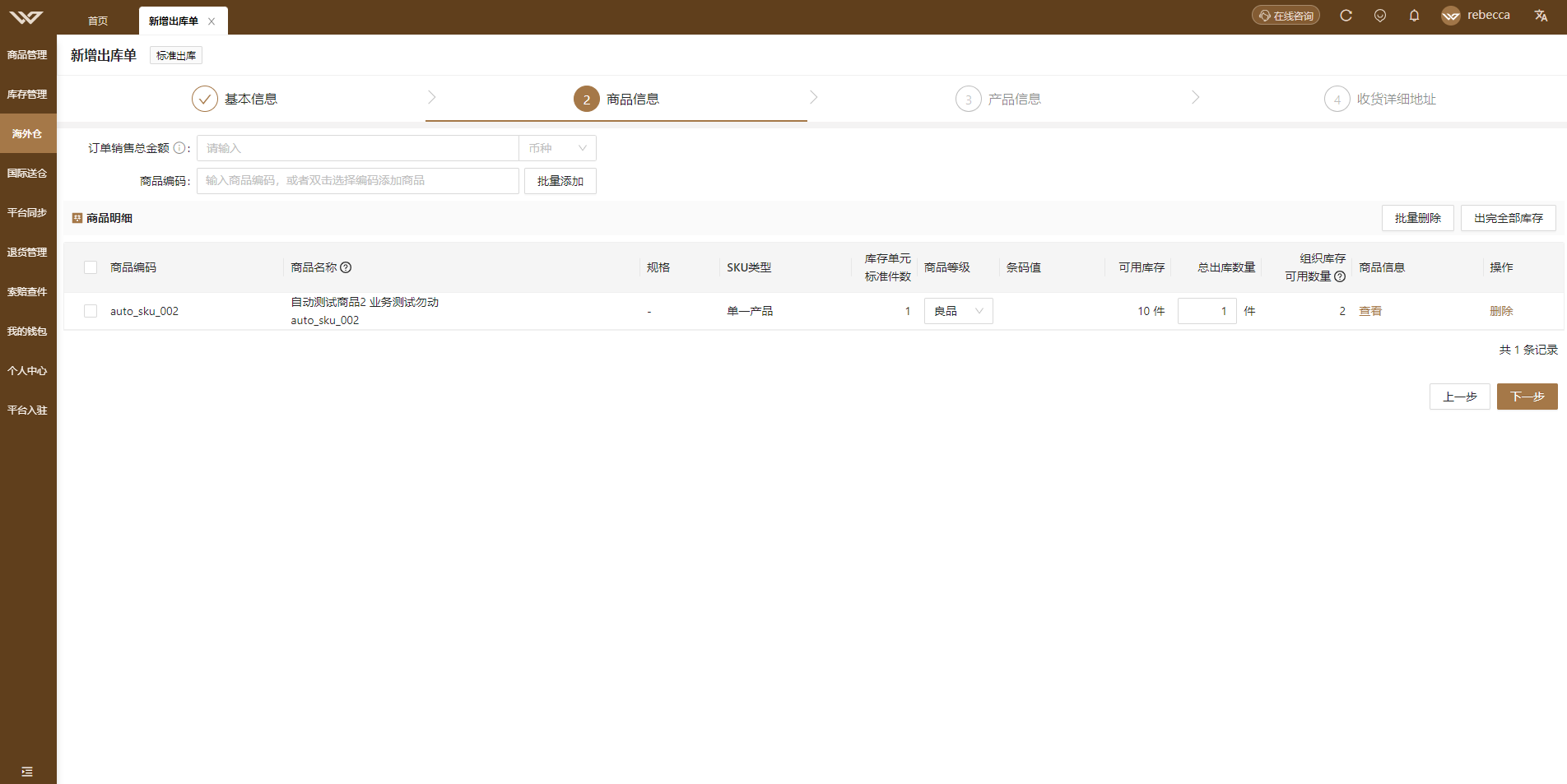The width and height of the screenshot is (1567, 784).
Task: Select all rows with header checkbox
Action: (91, 267)
